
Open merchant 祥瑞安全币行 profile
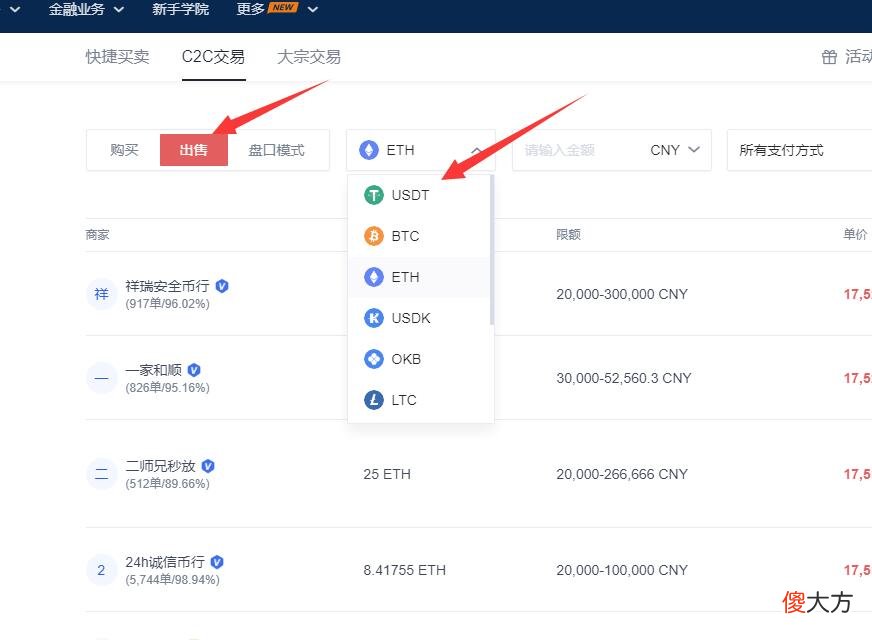167,286
